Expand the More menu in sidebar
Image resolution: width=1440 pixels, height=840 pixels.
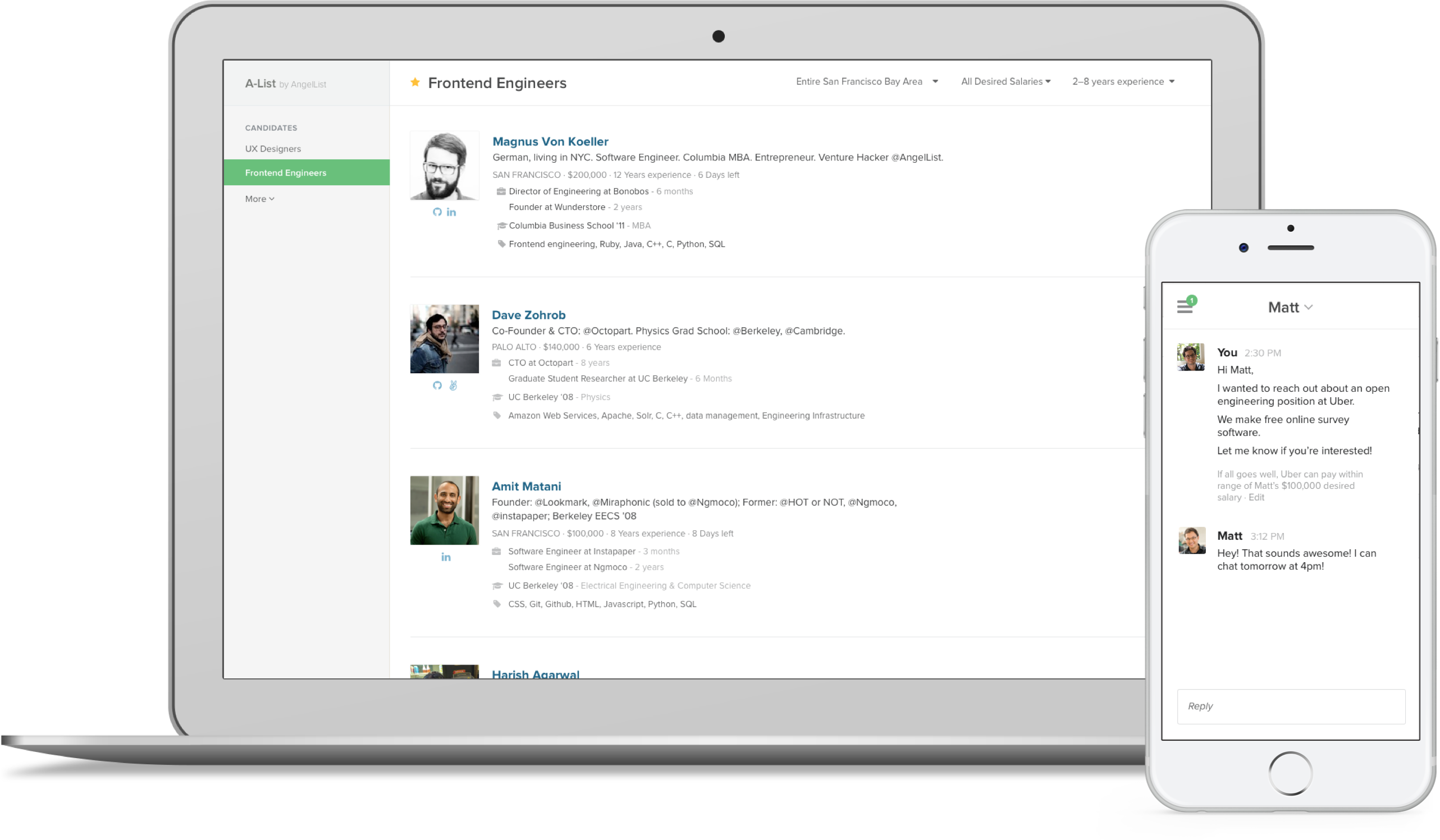pos(259,199)
